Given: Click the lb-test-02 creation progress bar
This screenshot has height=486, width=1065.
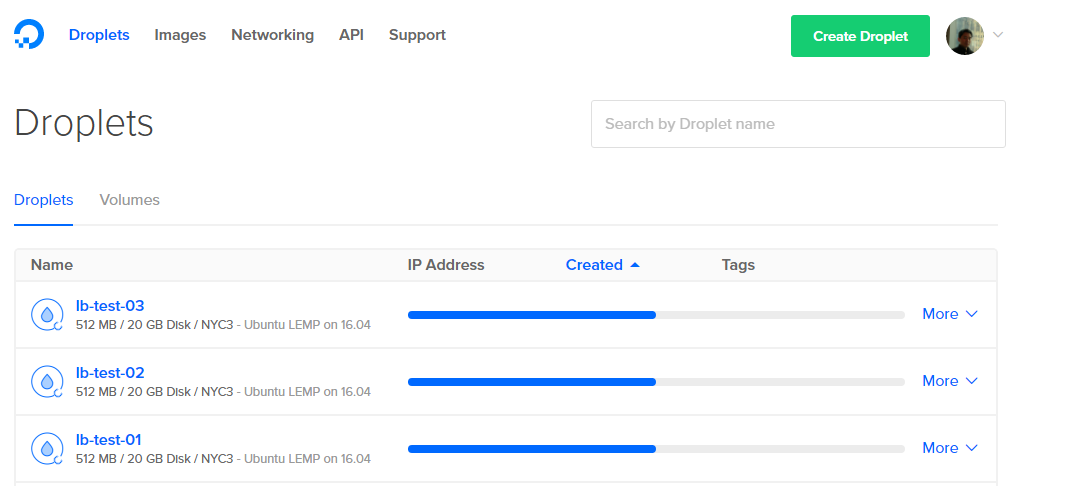Looking at the screenshot, I should tap(656, 382).
